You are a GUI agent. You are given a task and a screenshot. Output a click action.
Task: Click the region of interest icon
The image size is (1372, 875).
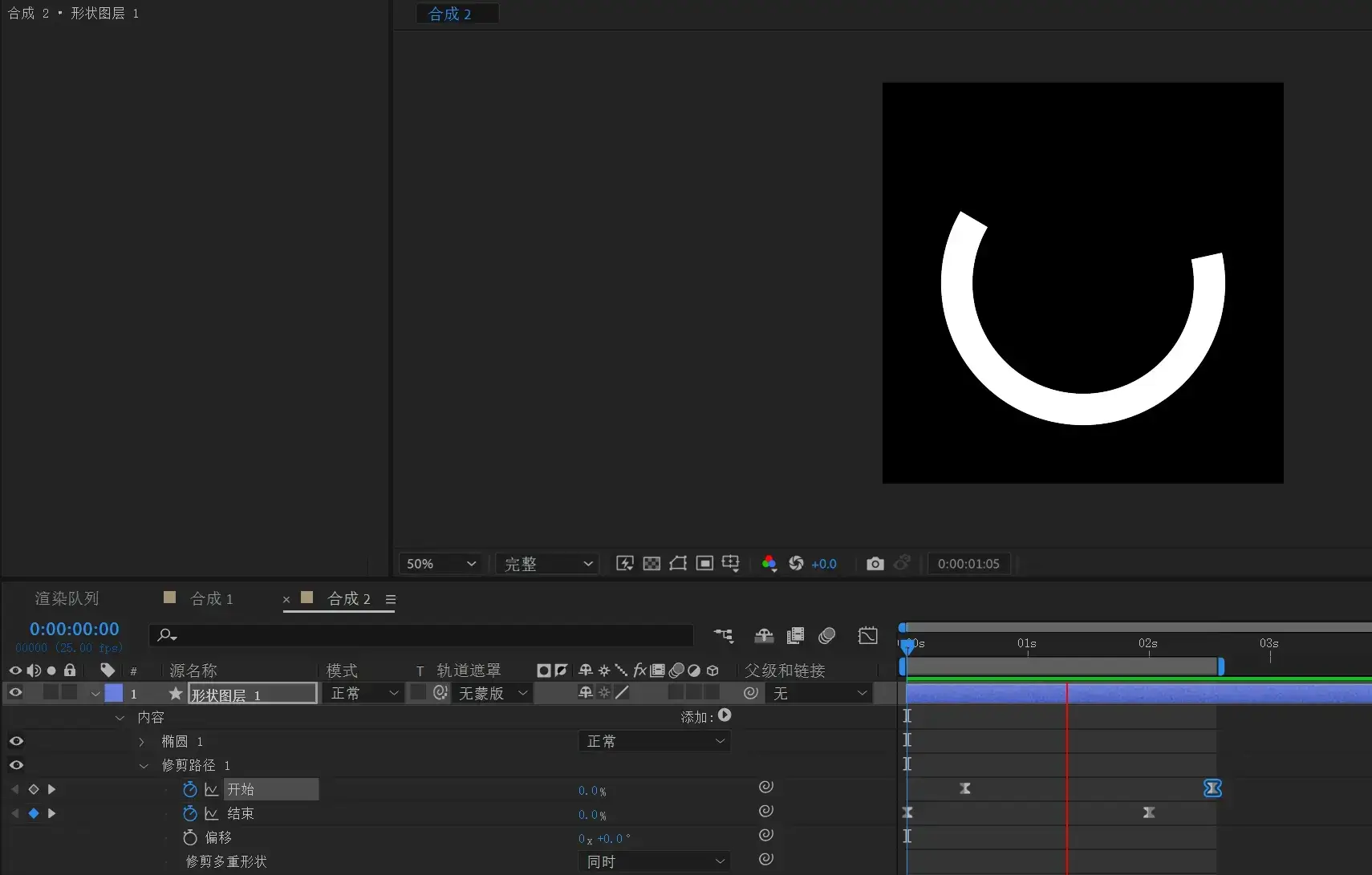[704, 564]
